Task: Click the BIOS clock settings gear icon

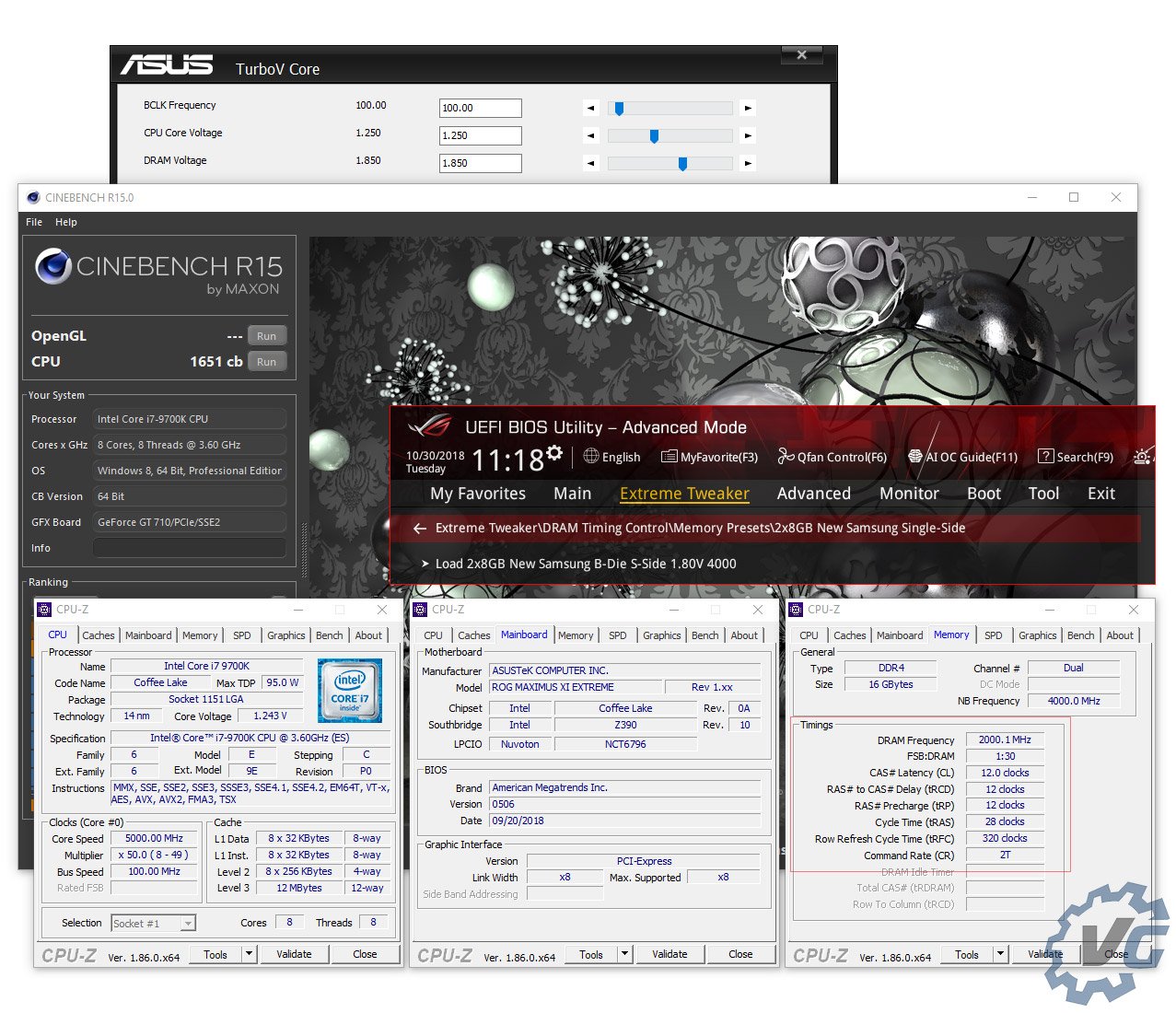Action: click(554, 453)
